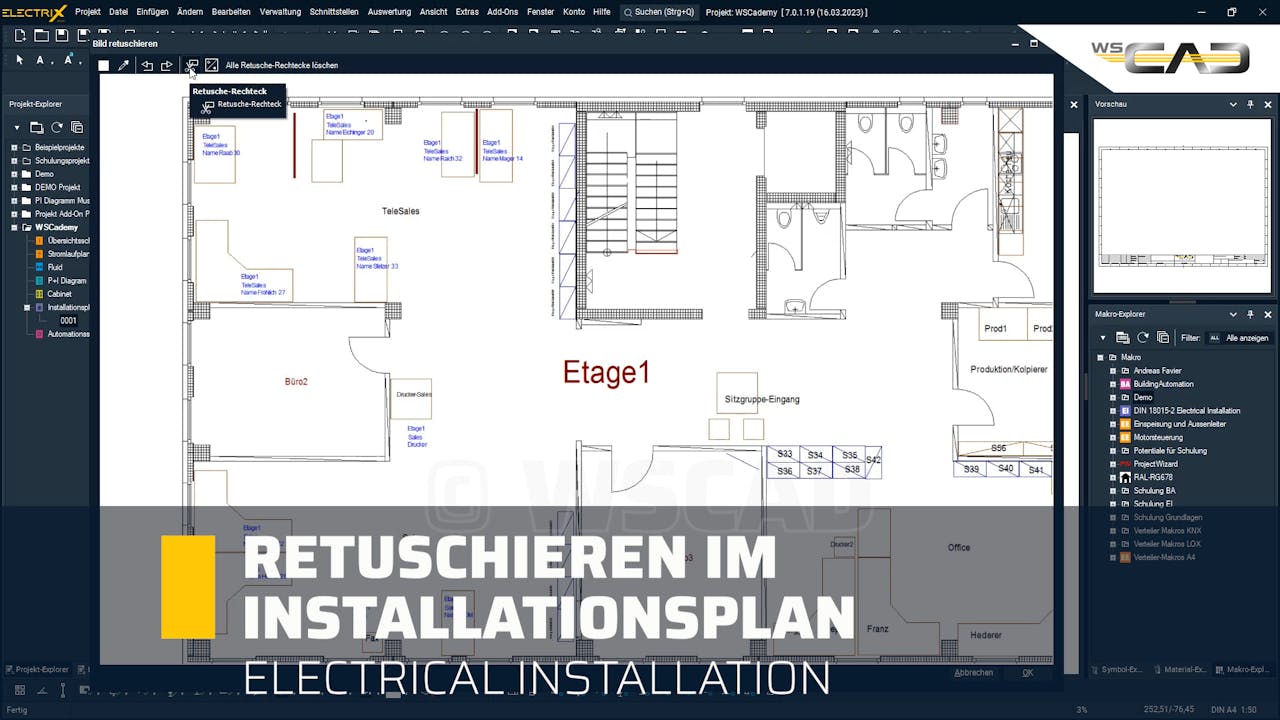Screen dimensions: 1280x720
Task: Click the redo arrow in Bild retuschieren toolbar
Action: (x=167, y=64)
